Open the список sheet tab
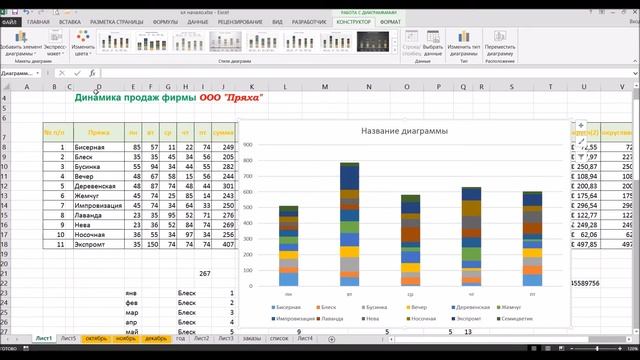Image resolution: width=640 pixels, height=360 pixels. click(279, 338)
